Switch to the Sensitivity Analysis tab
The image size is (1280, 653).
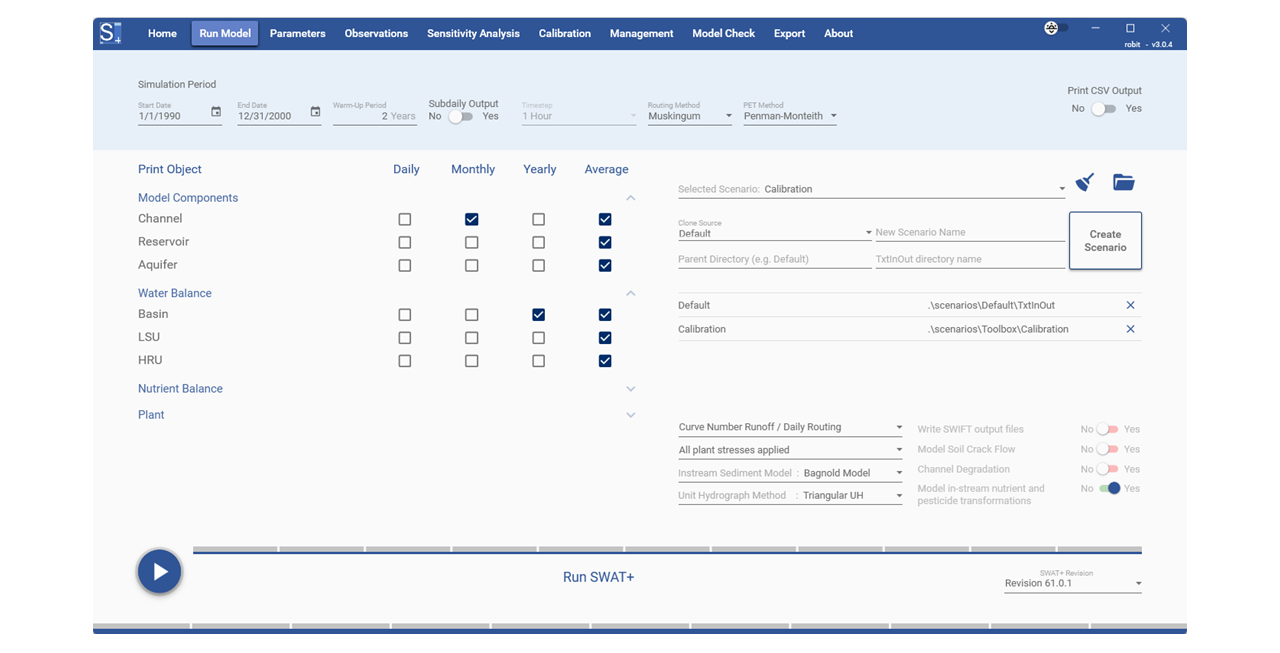tap(473, 33)
